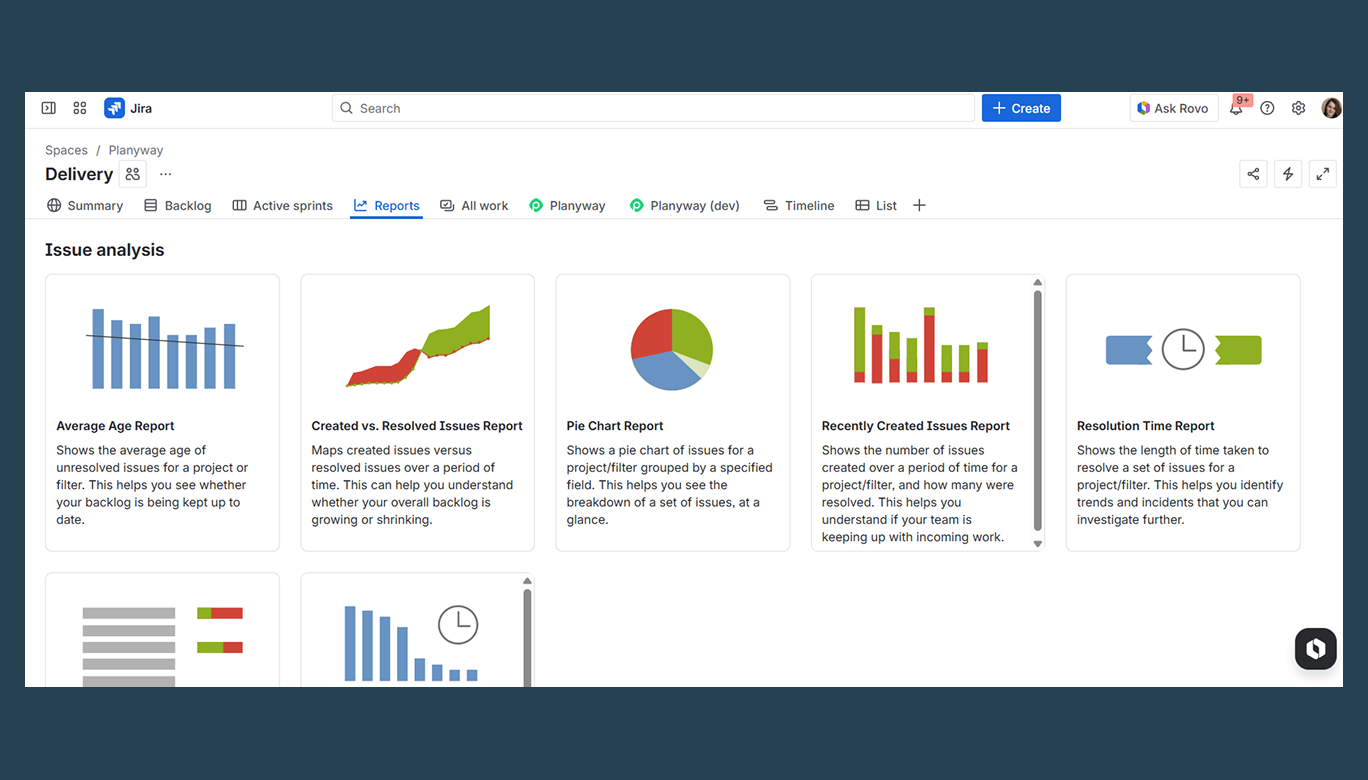Open the user profile avatar
Viewport: 1368px width, 780px height.
click(1331, 108)
